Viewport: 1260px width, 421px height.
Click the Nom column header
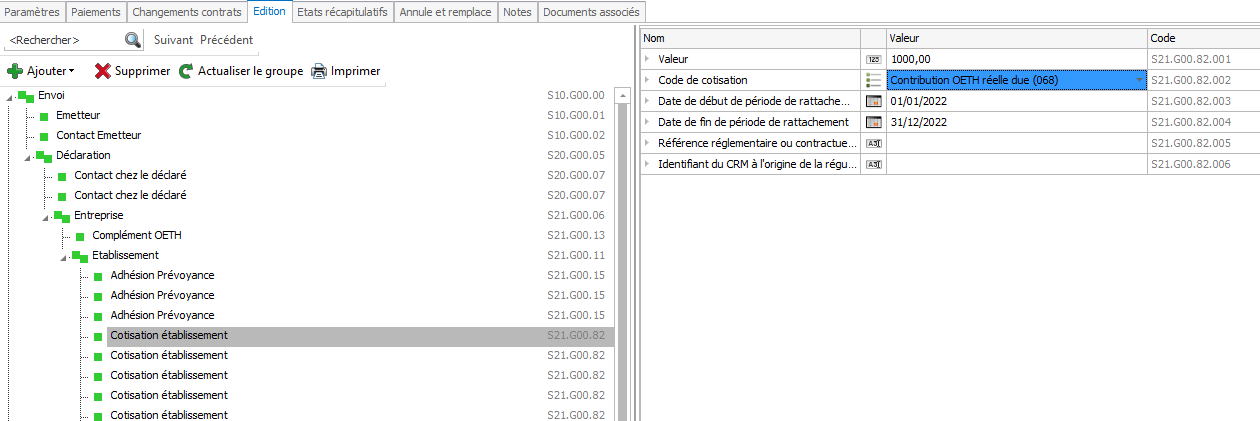tap(750, 38)
